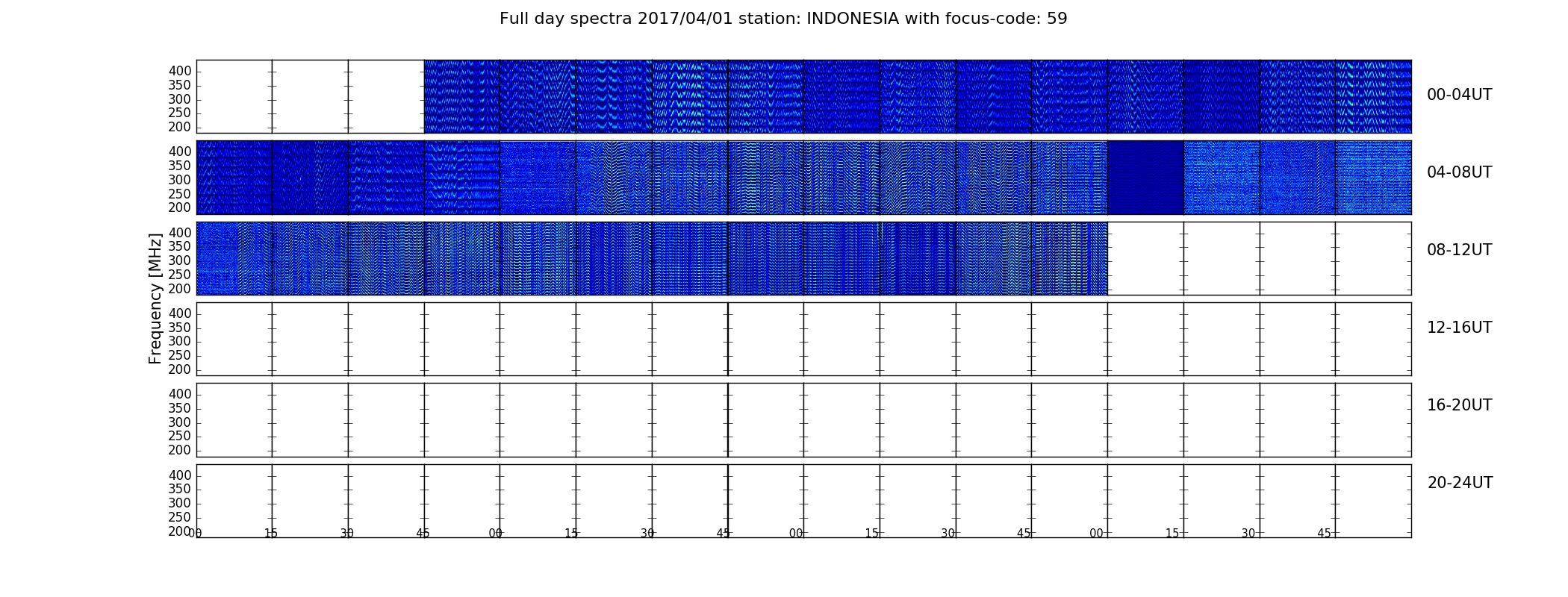
Task: Select the '400' tick label of the 20-24UT row
Action: pyautogui.click(x=180, y=476)
